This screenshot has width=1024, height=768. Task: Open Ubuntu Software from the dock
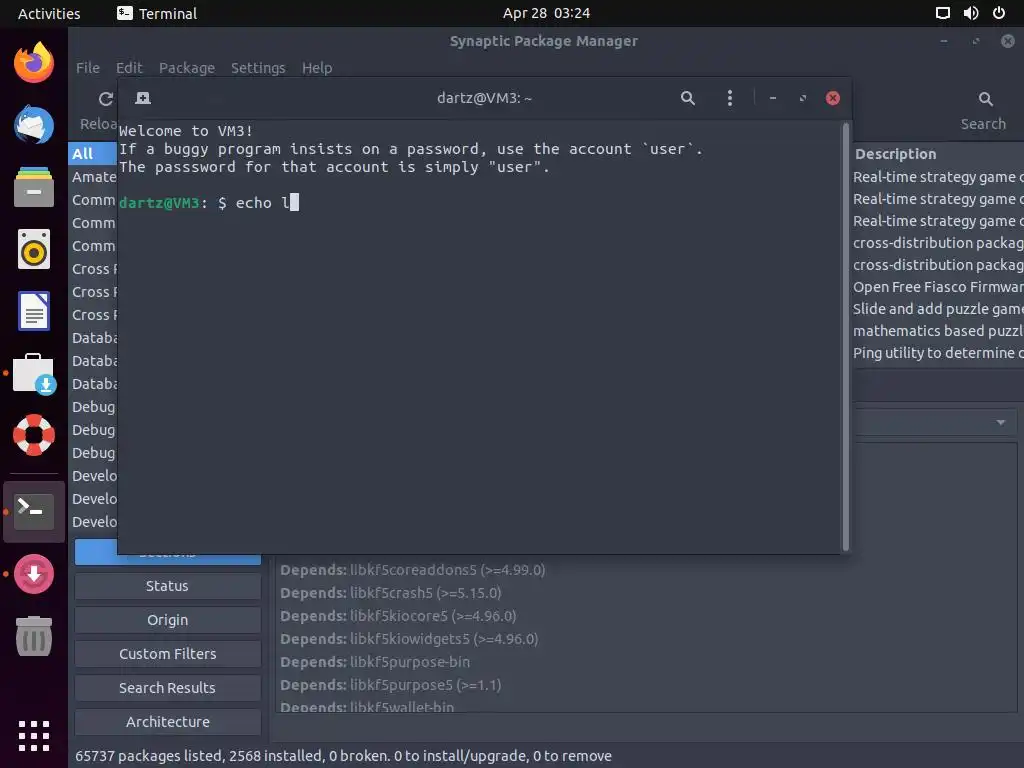point(34,374)
